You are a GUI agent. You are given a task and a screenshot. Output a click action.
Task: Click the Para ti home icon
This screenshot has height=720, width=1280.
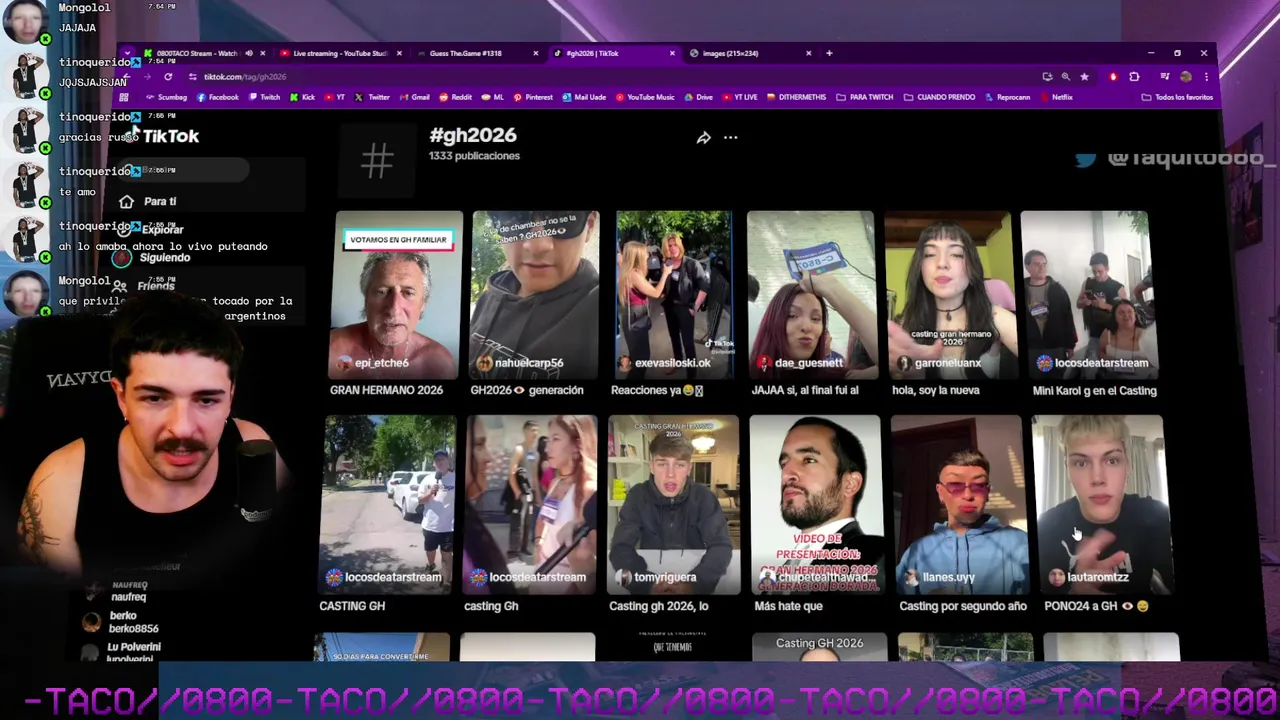tap(126, 201)
